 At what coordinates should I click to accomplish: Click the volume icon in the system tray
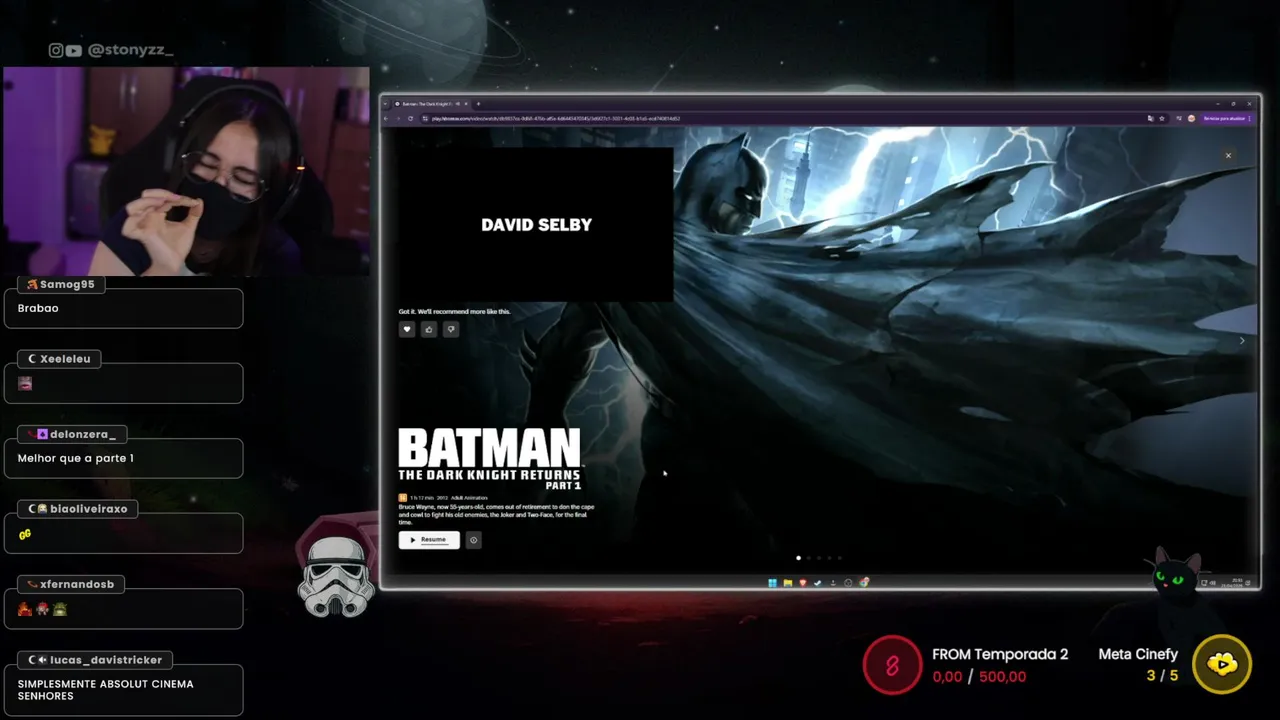coord(1213,583)
